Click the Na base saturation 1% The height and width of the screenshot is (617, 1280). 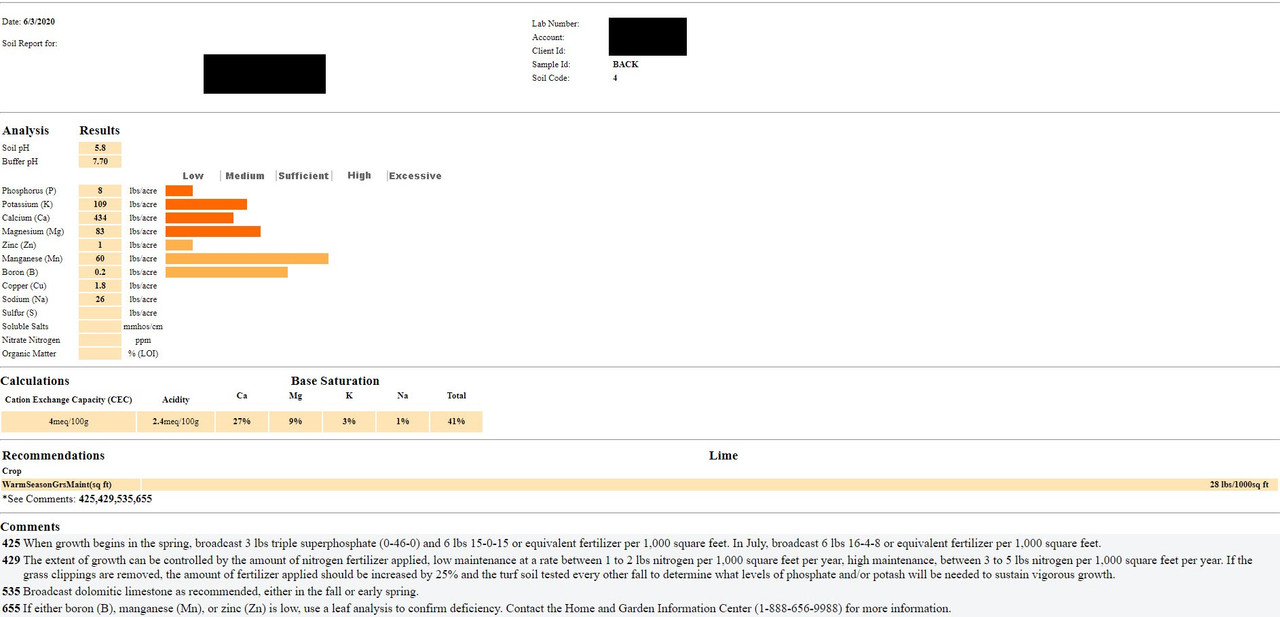(403, 422)
